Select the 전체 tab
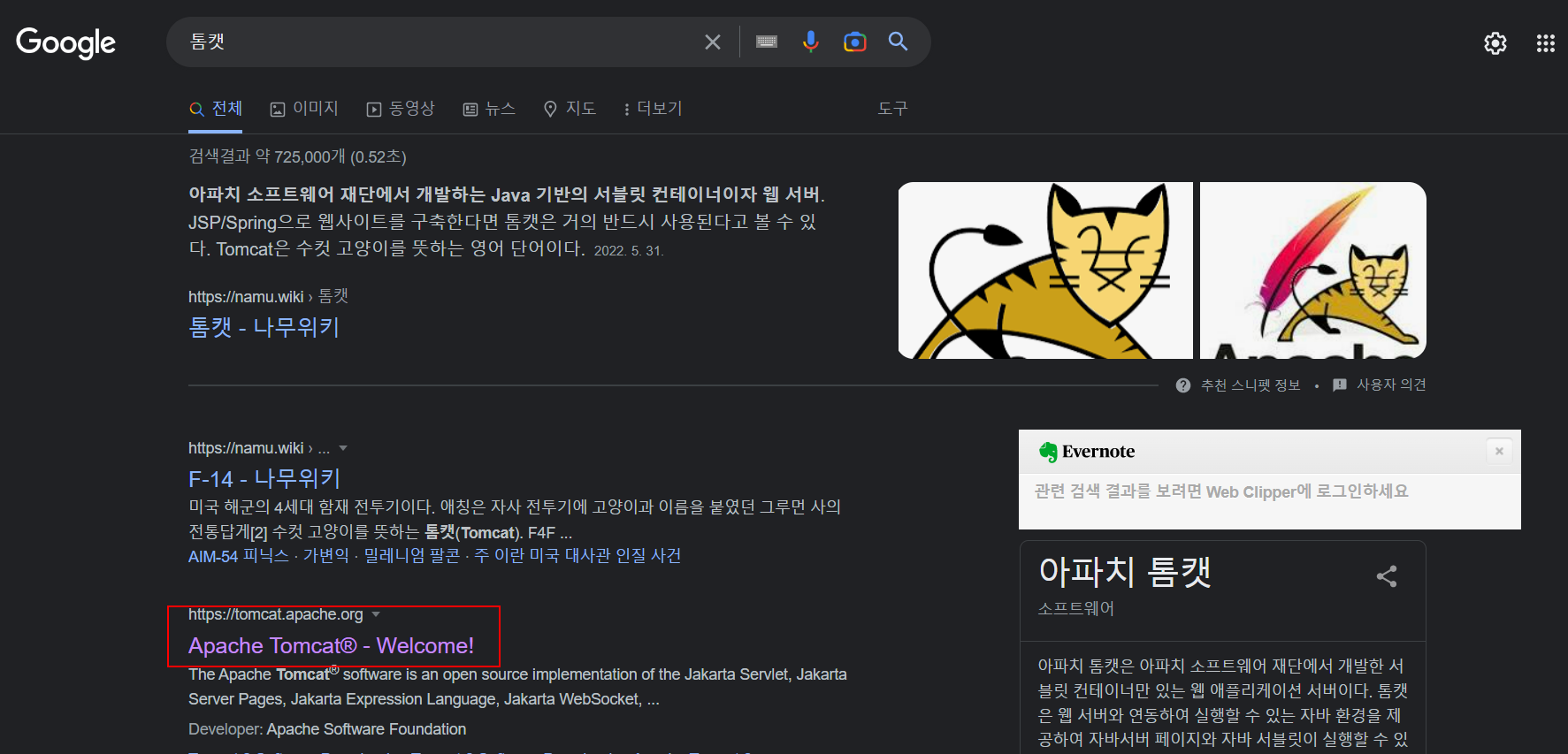 (216, 109)
